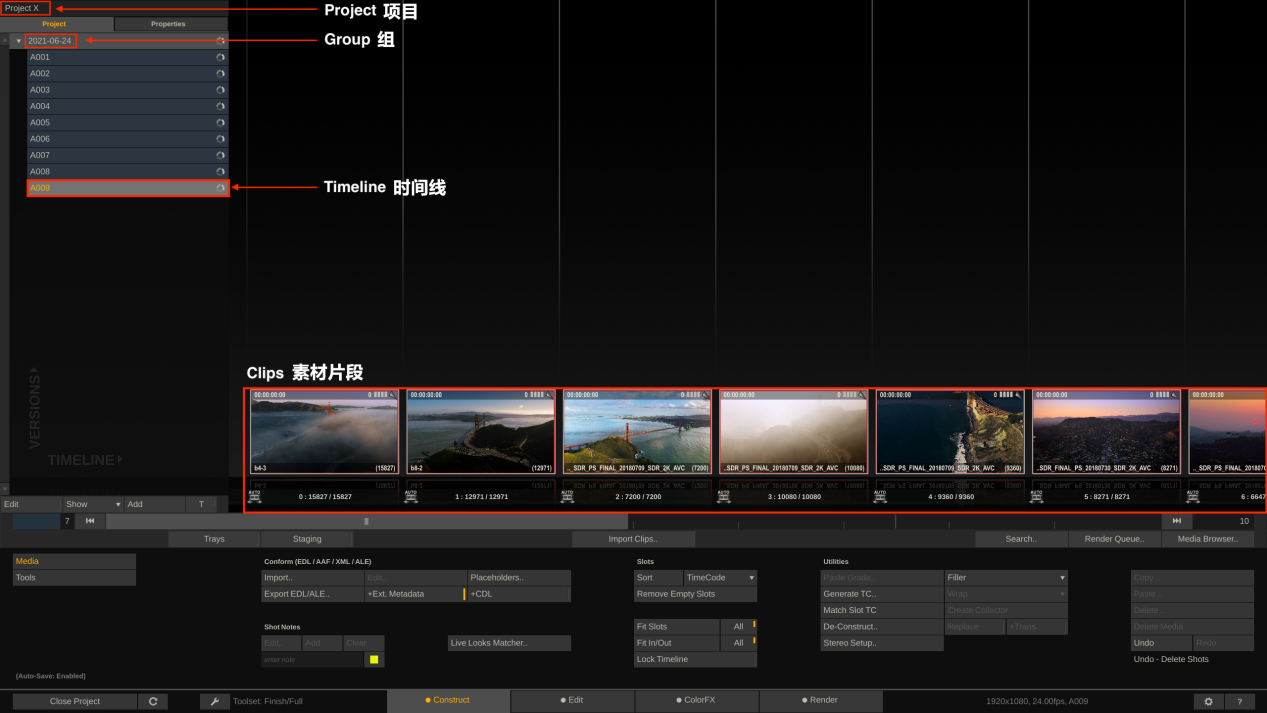Image resolution: width=1267 pixels, height=713 pixels.
Task: Jump to first slot with skip-back icon
Action: (x=90, y=521)
